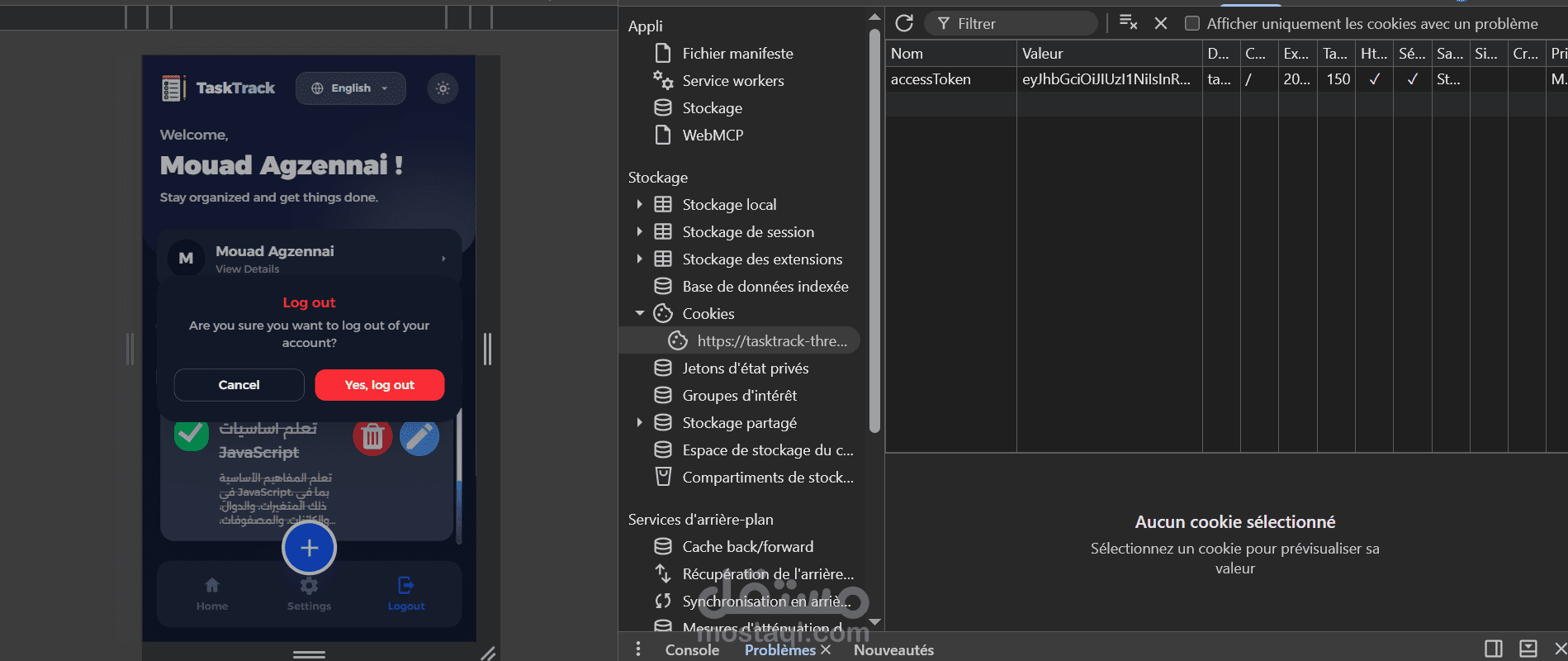Viewport: 1568px width, 661px height.
Task: Delete the JavaScript task with trash icon
Action: [372, 436]
